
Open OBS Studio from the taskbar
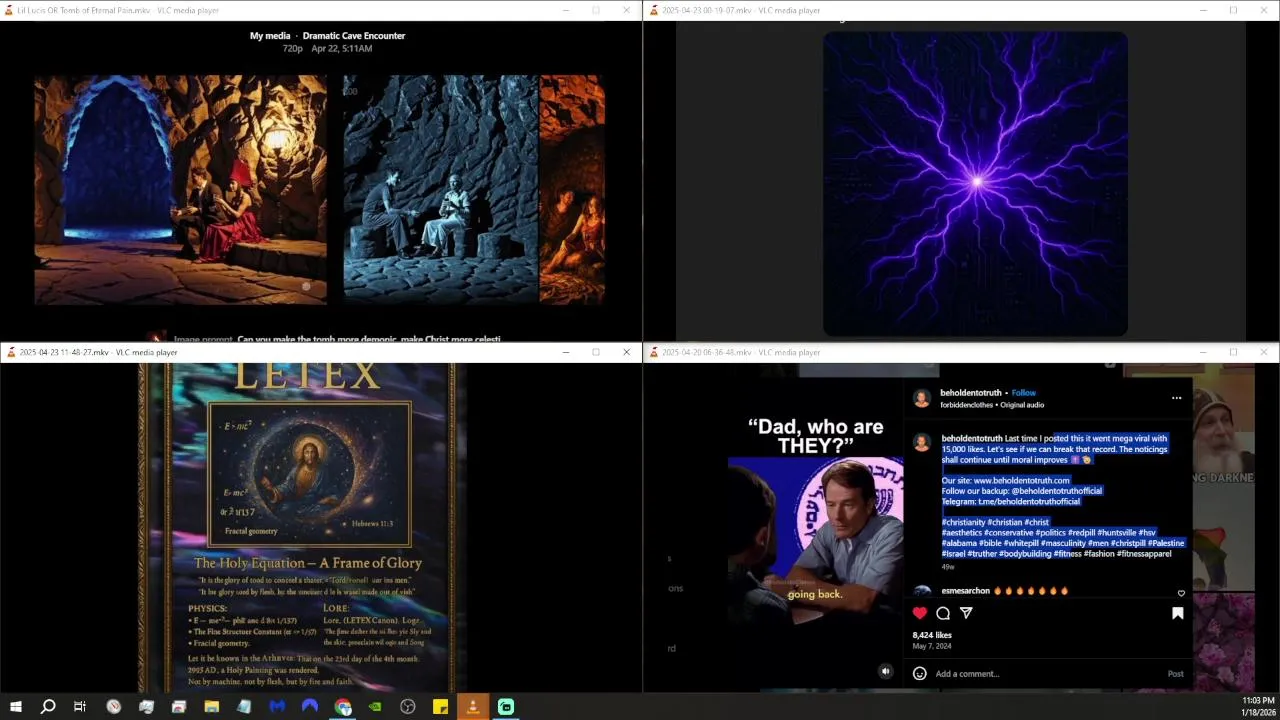(408, 707)
